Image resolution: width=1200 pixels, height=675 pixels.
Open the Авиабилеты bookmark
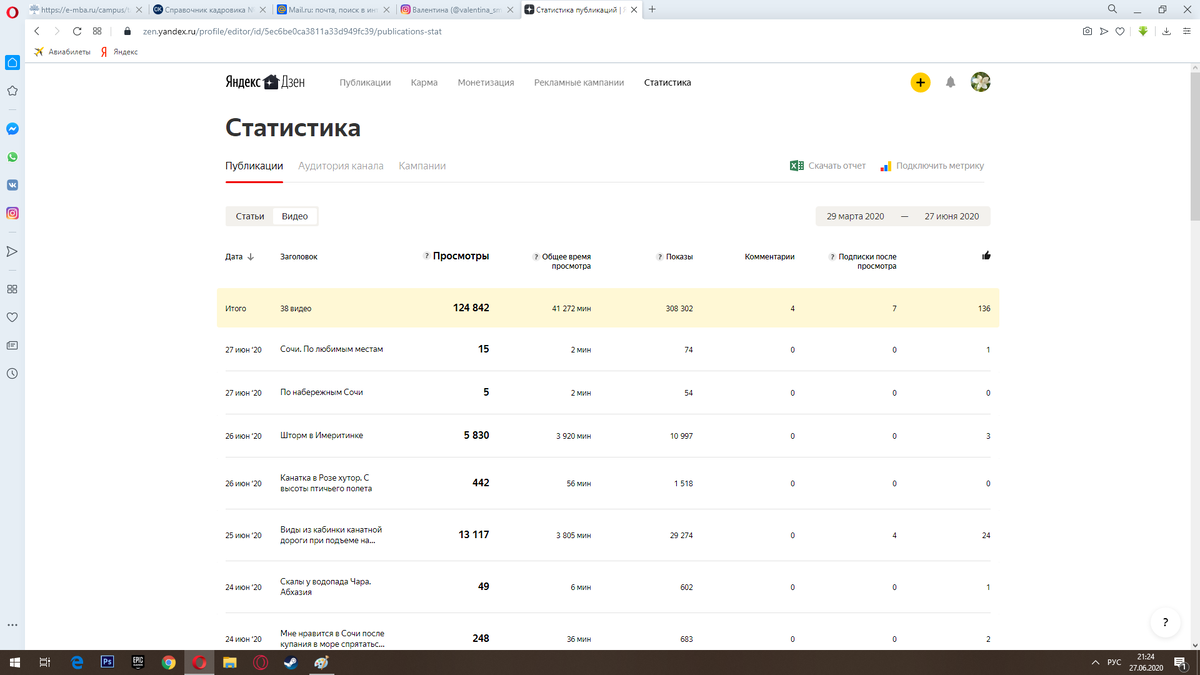point(63,52)
